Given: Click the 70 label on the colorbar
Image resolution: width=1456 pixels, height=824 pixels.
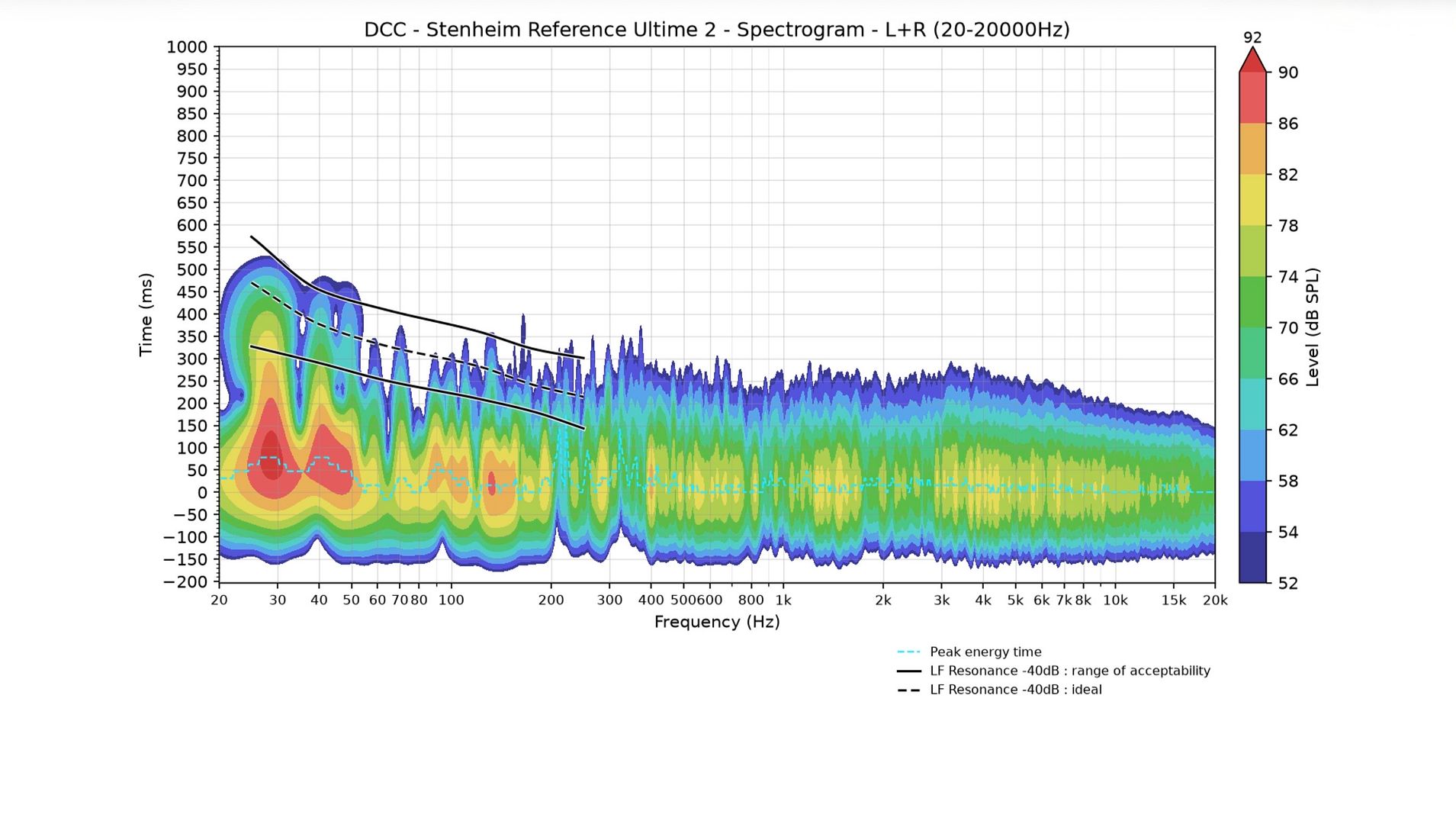Looking at the screenshot, I should click(x=1288, y=328).
